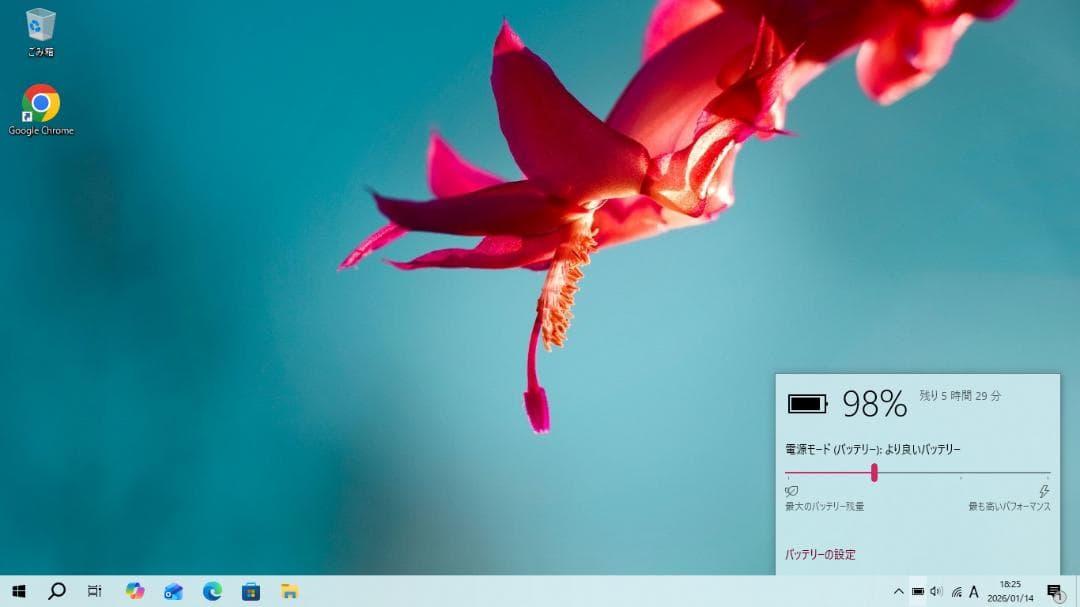Launch Google Chrome from the desktop
The height and width of the screenshot is (607, 1080).
pos(40,103)
